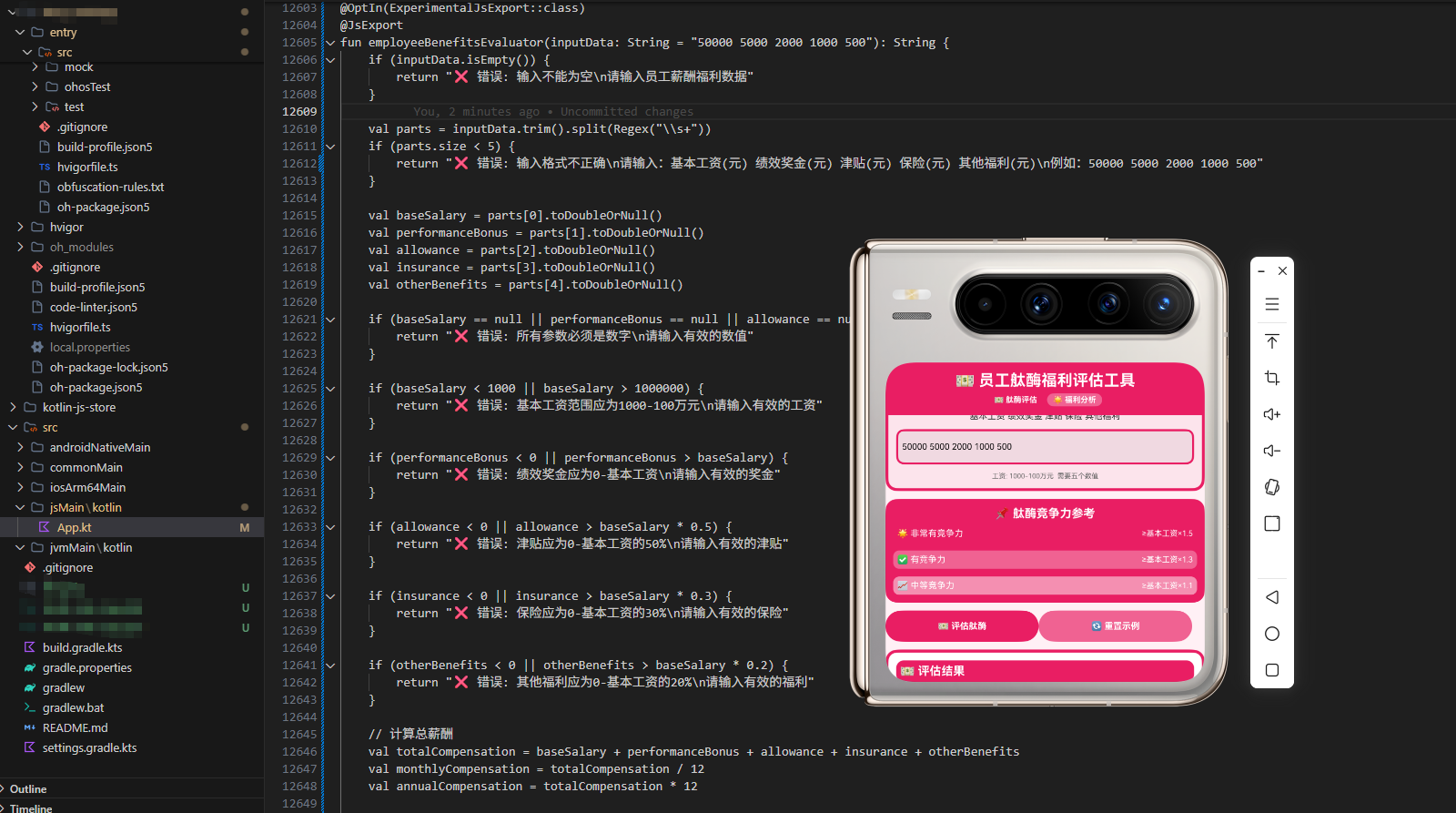Fold the if block at line 12611
This screenshot has width=1456, height=813.
(330, 147)
